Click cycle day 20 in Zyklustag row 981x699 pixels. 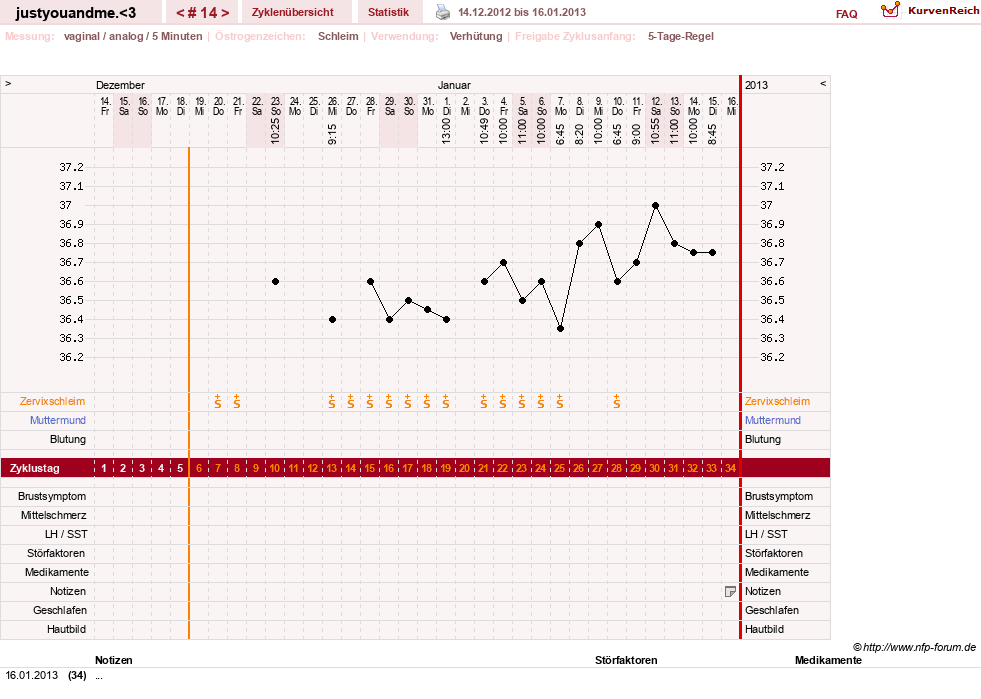point(464,468)
